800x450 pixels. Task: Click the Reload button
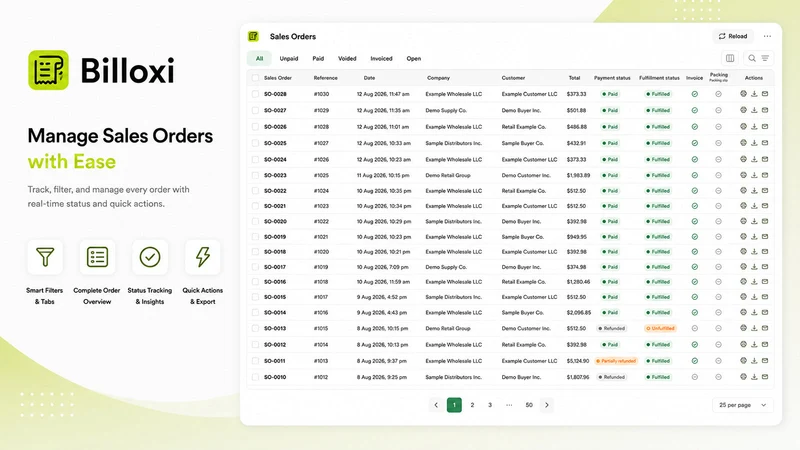tap(733, 36)
